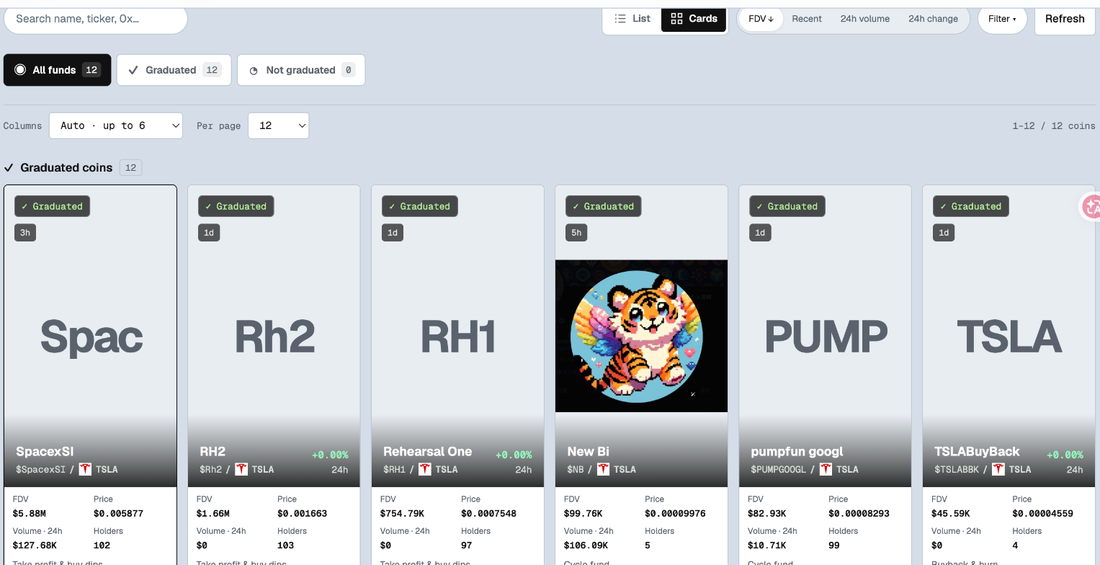Sort coins by 24h change
This screenshot has height=565, width=1100.
933,19
